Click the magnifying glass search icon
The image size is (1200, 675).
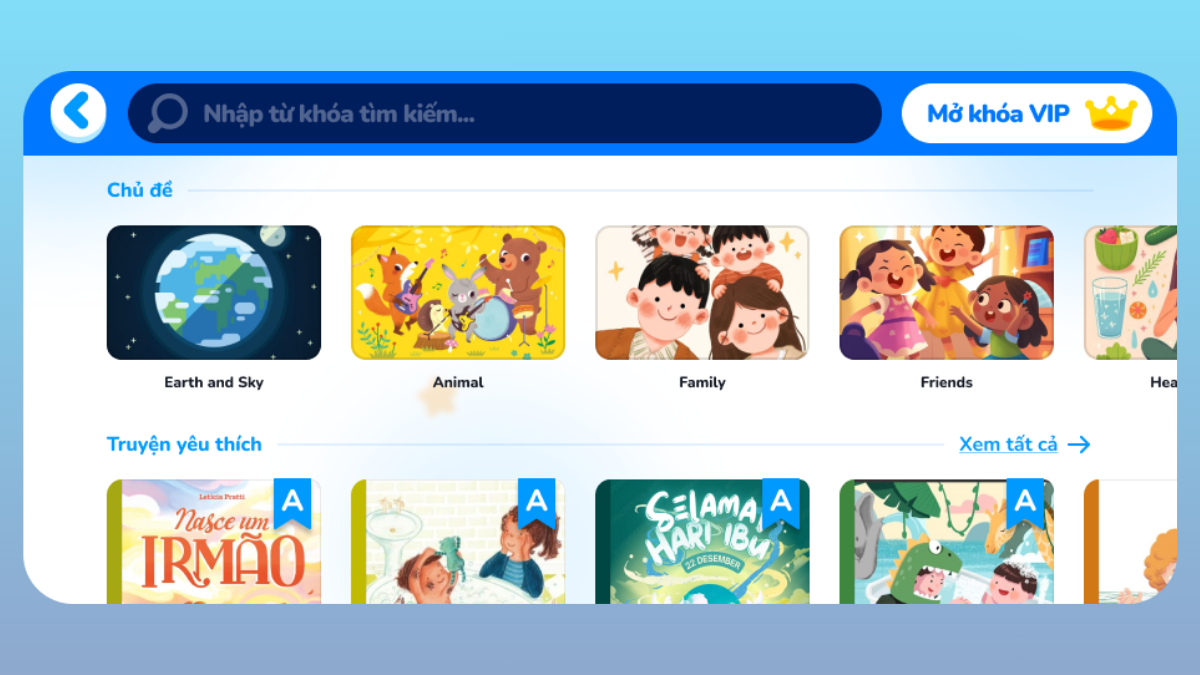coord(168,113)
